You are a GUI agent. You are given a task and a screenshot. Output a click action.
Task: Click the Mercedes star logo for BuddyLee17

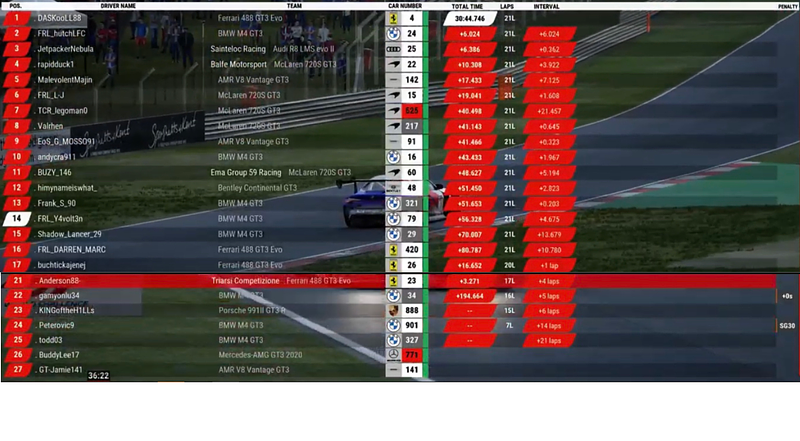(x=393, y=355)
